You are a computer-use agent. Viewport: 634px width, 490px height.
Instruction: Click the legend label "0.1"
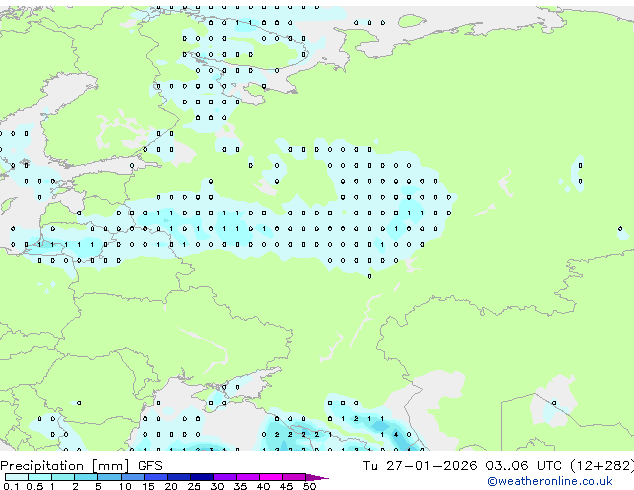(11, 486)
